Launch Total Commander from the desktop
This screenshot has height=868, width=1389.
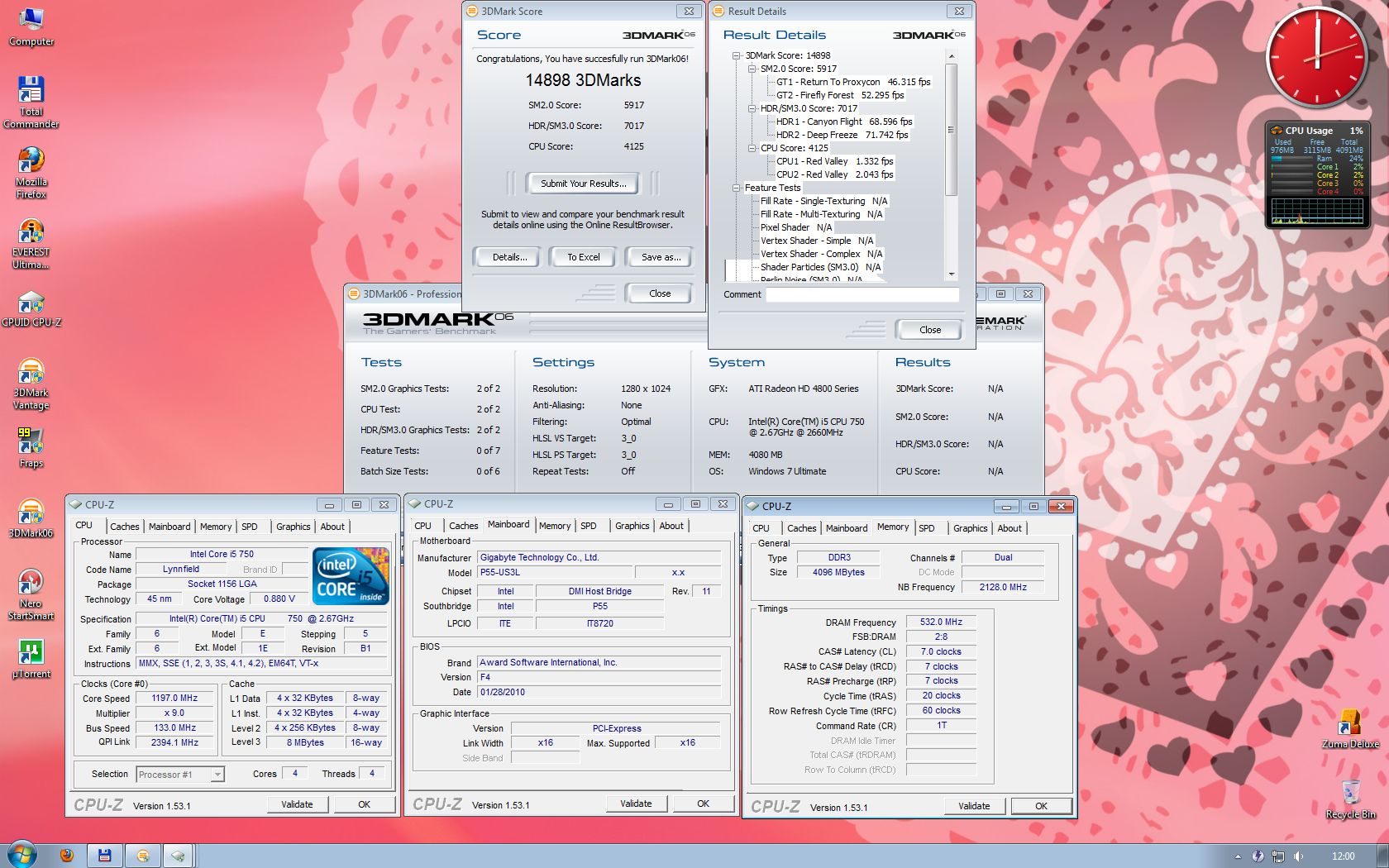point(31,103)
